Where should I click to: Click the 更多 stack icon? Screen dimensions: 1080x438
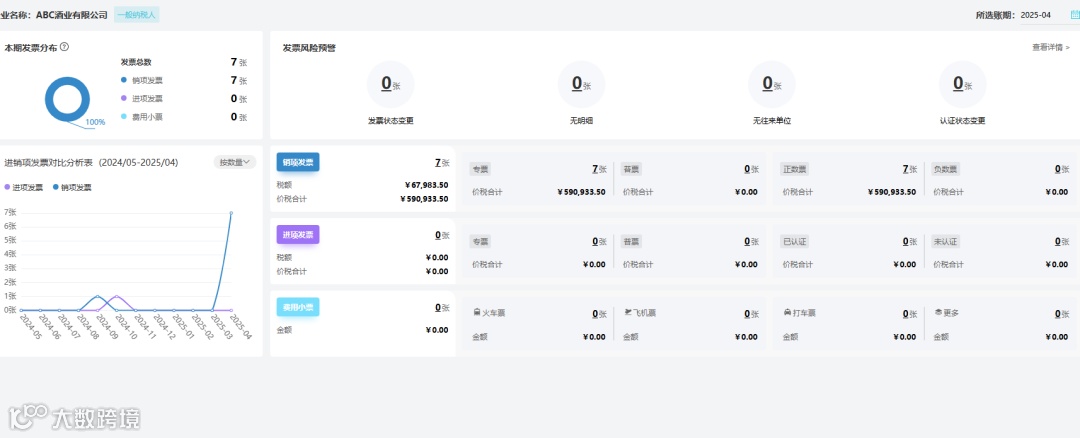point(937,313)
